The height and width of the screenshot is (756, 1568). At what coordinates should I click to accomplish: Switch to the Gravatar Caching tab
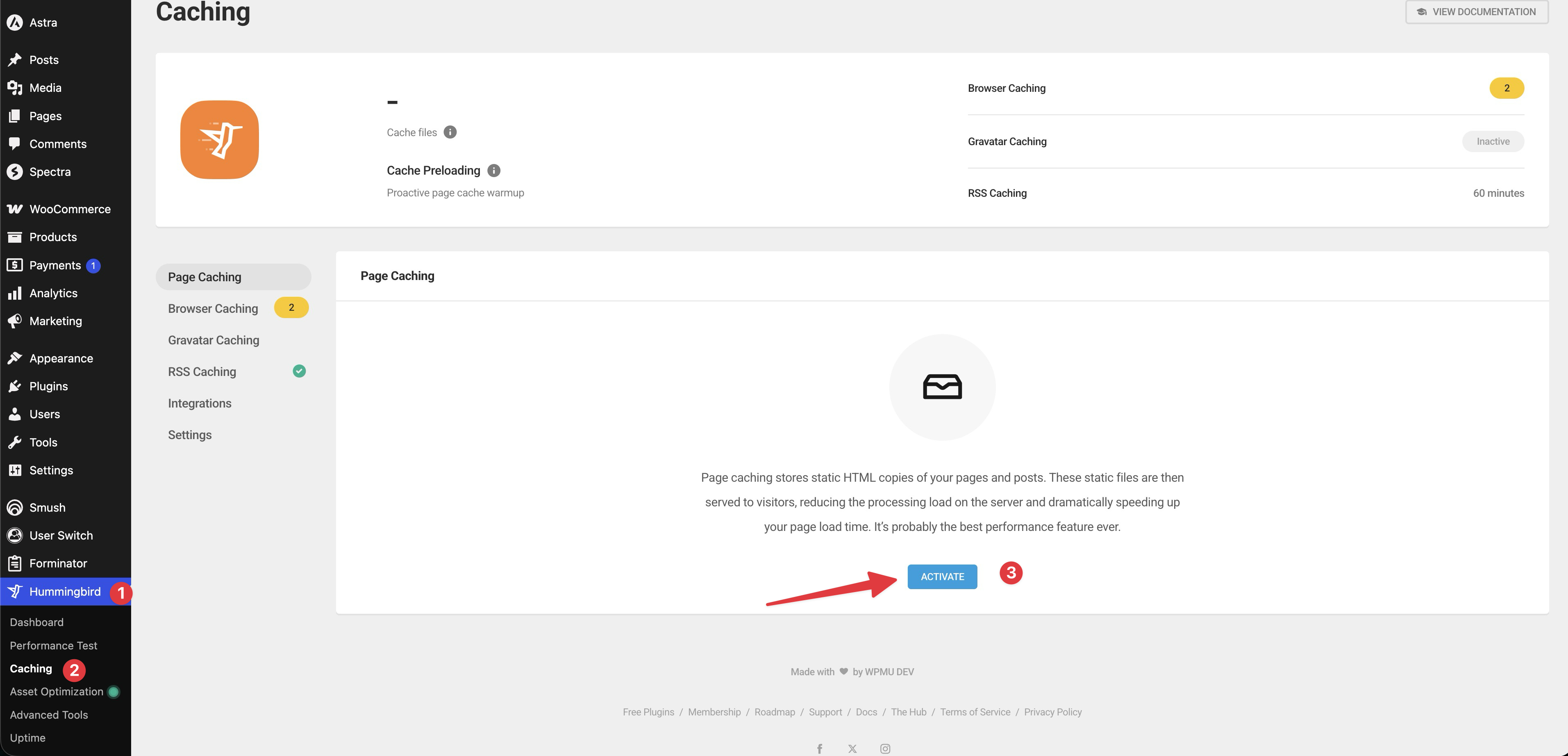click(x=214, y=340)
